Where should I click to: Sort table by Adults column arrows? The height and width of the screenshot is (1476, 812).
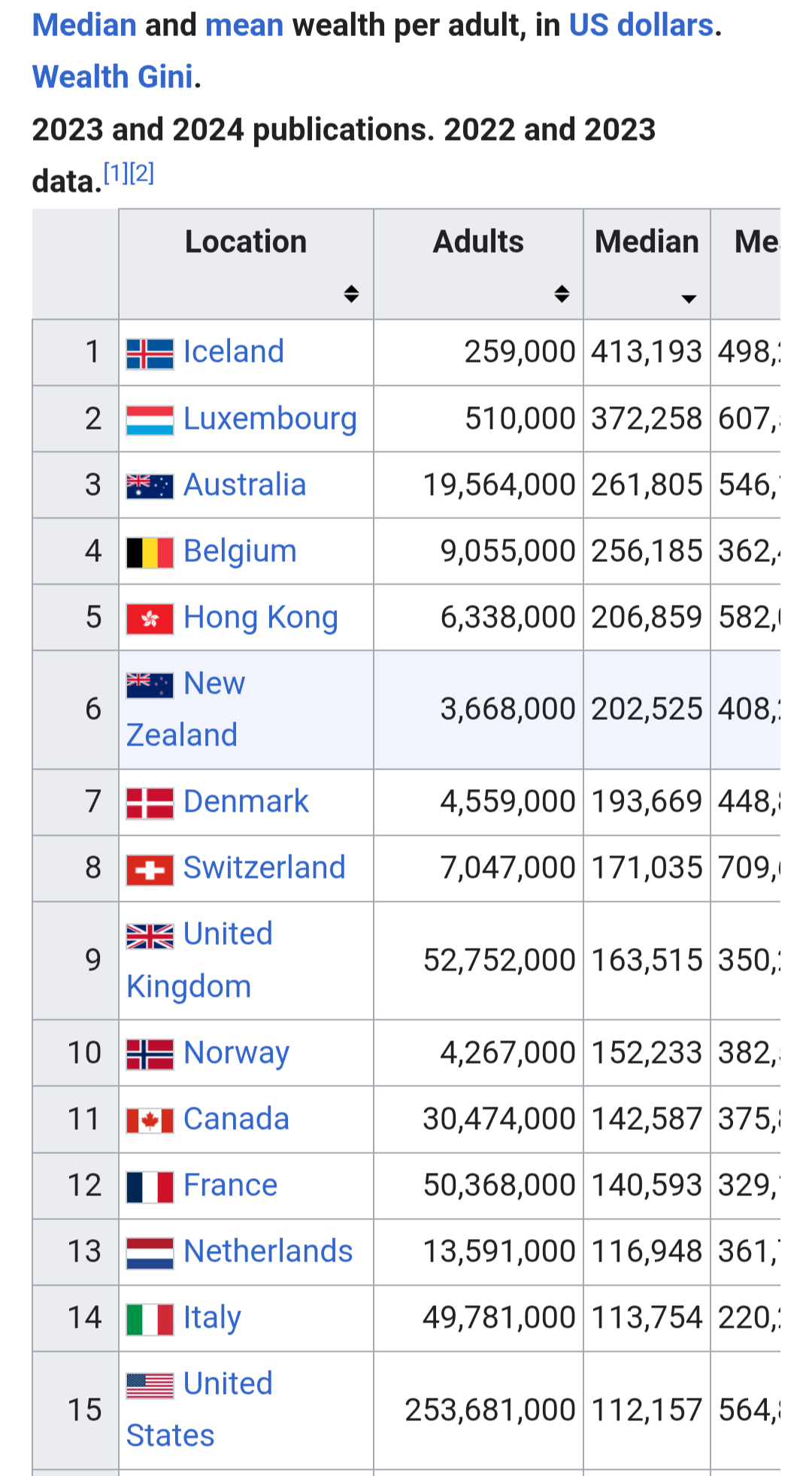pyautogui.click(x=562, y=293)
